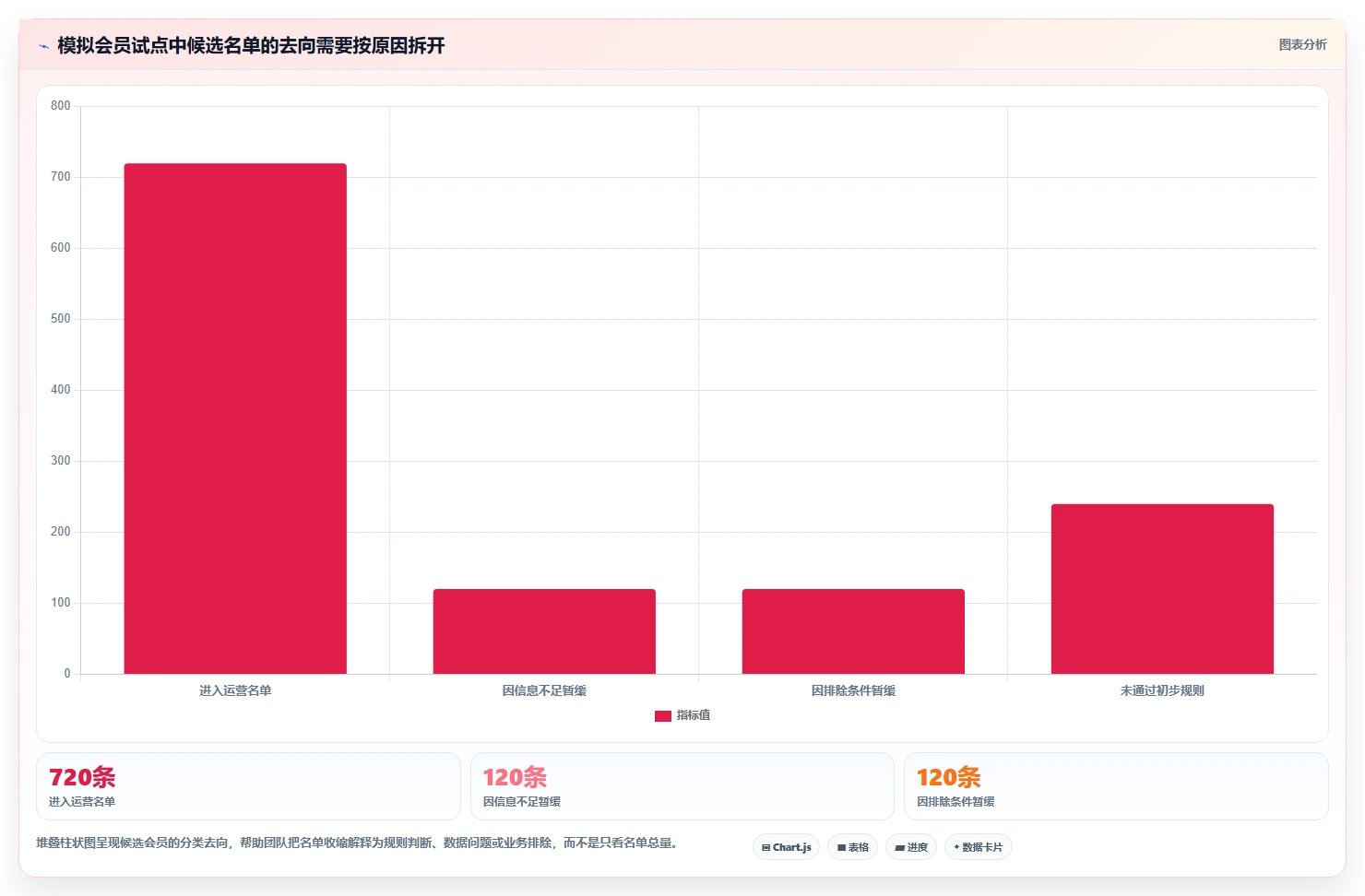1365x896 pixels.
Task: Click the 500 y-axis tick label
Action: [x=60, y=319]
